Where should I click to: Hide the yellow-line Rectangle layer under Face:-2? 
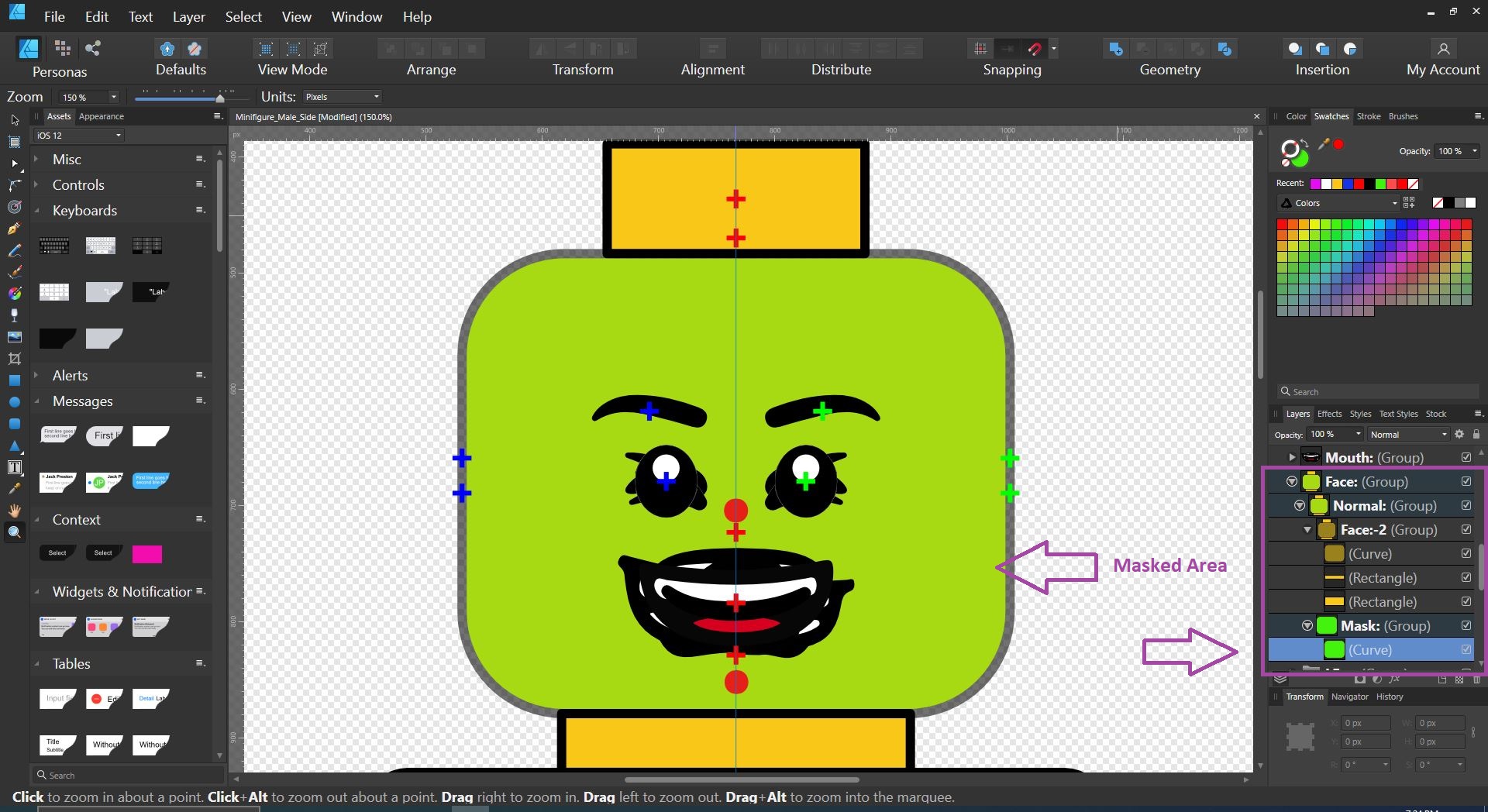1466,577
